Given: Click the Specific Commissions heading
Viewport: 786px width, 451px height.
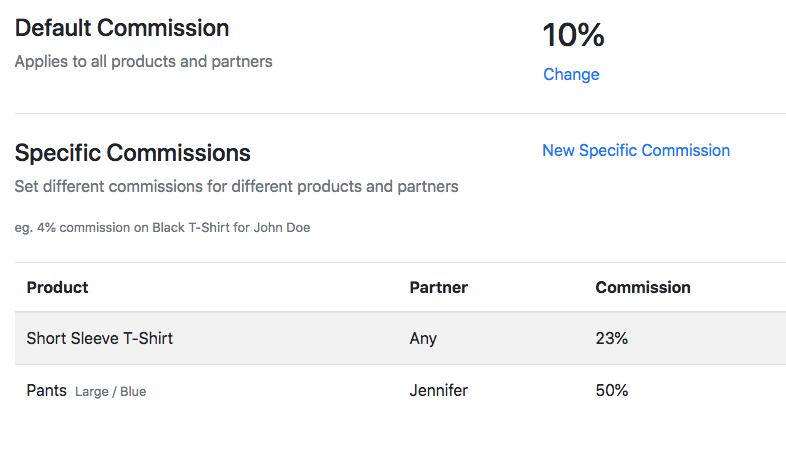Looking at the screenshot, I should pos(132,153).
